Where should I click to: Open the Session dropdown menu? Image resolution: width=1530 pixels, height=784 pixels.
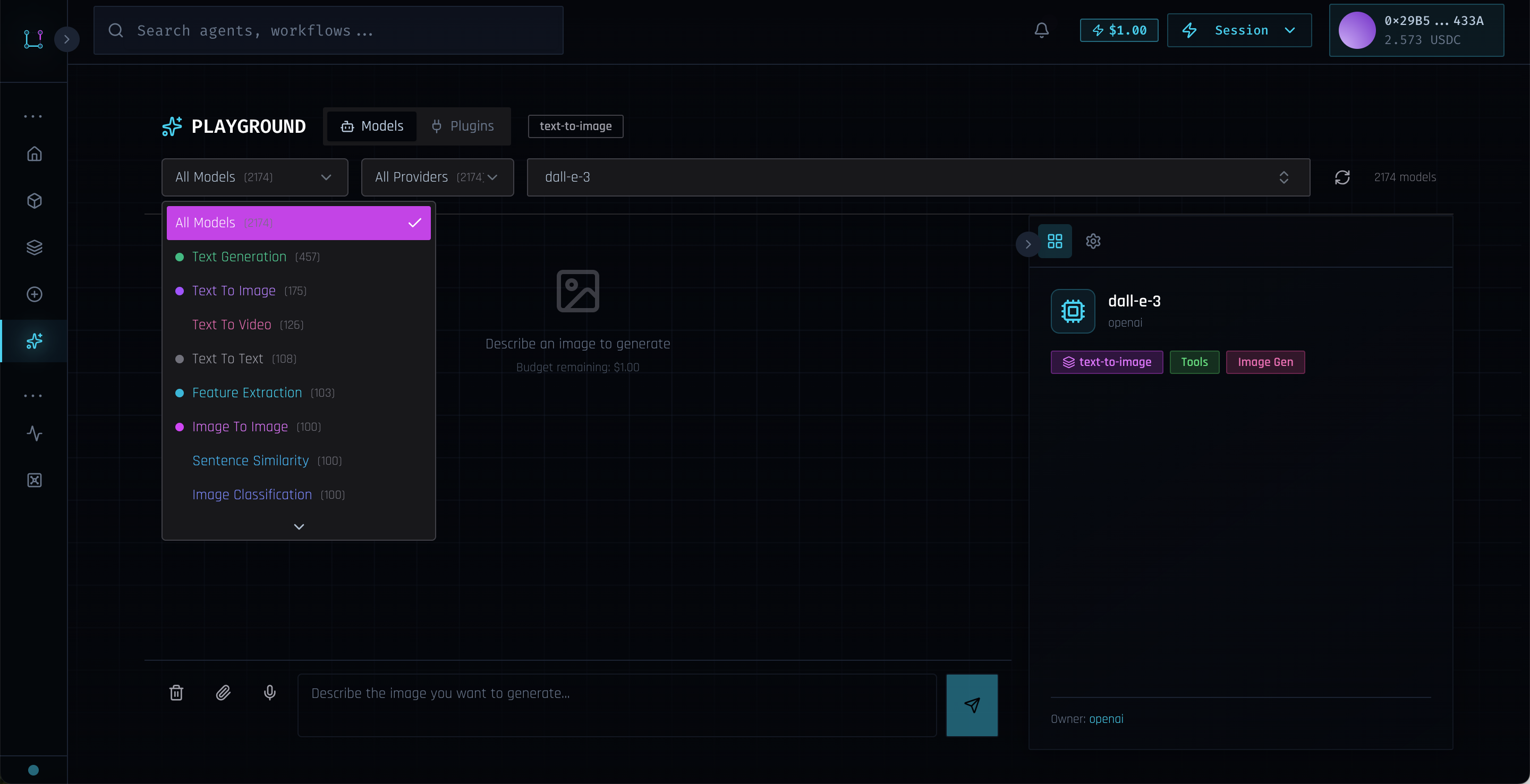1239,30
